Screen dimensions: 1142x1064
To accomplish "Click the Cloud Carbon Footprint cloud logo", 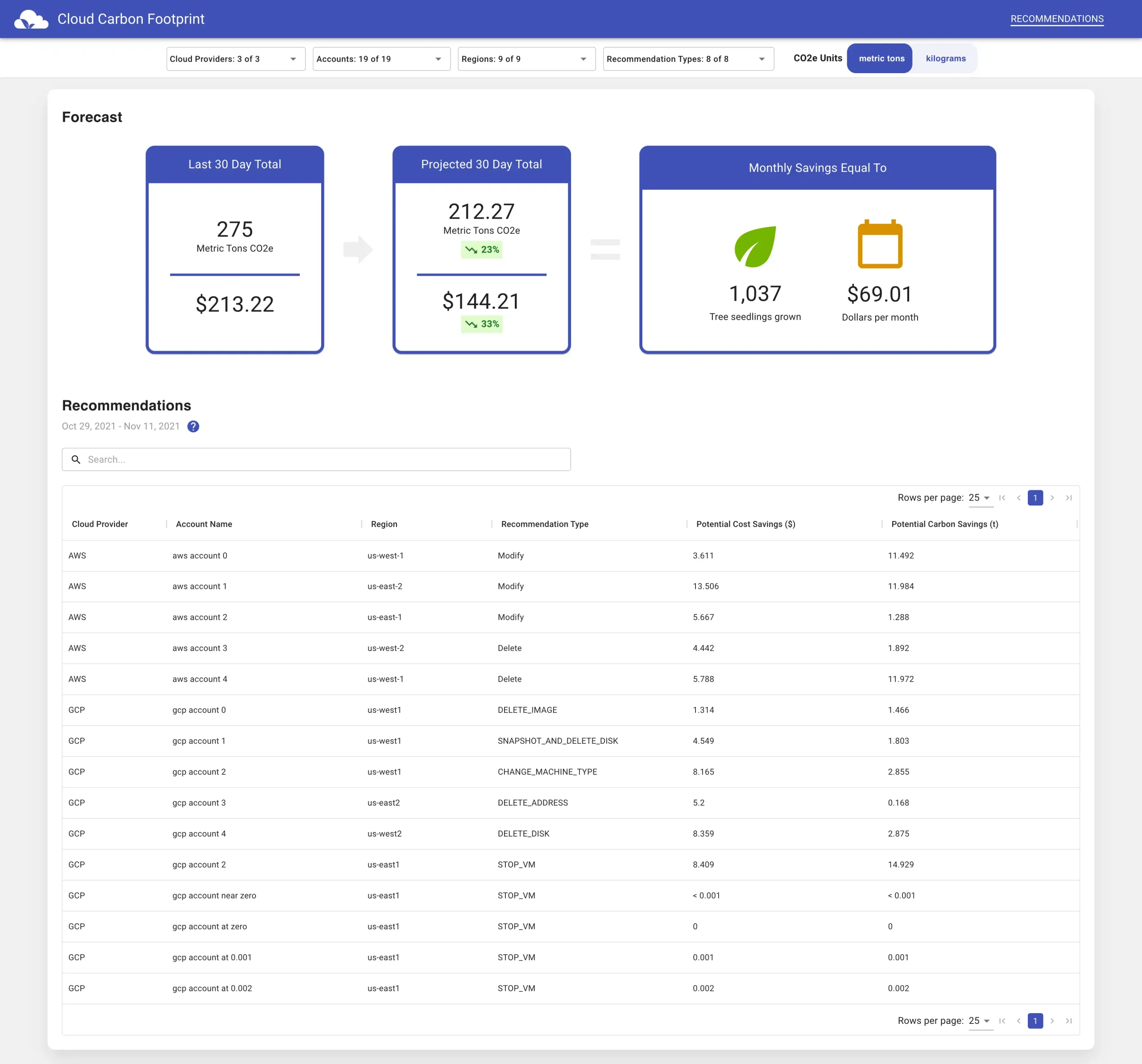I will [31, 19].
